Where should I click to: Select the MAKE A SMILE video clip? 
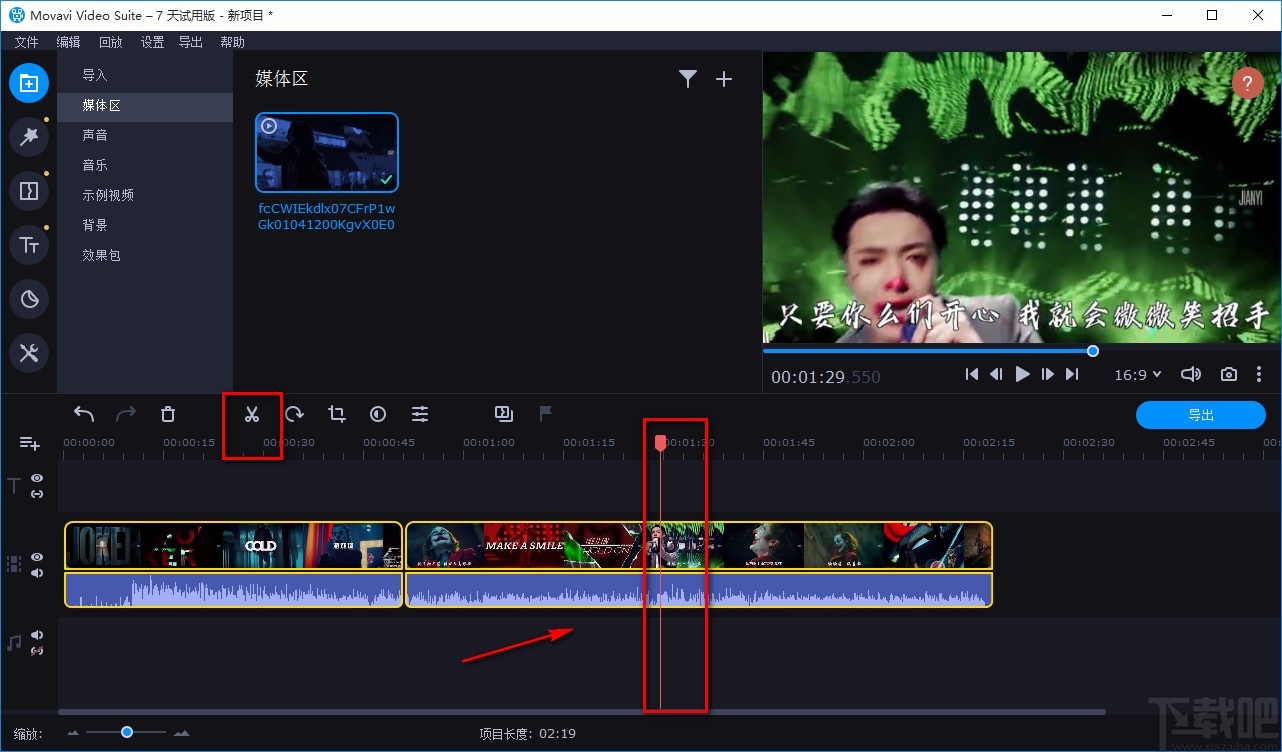tap(699, 546)
